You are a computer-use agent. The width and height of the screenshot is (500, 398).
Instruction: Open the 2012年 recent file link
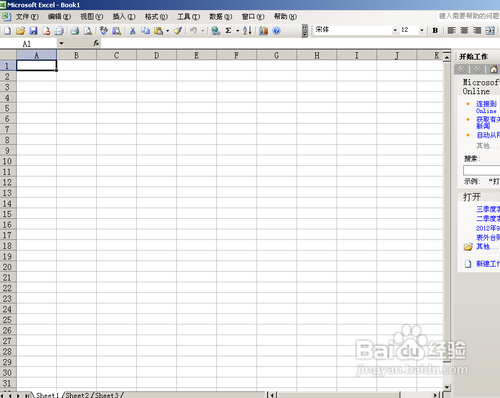click(x=488, y=228)
